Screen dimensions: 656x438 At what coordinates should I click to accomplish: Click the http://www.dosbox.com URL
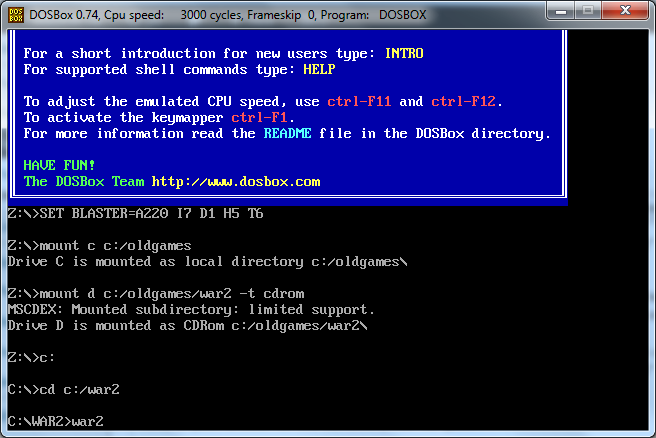(236, 182)
